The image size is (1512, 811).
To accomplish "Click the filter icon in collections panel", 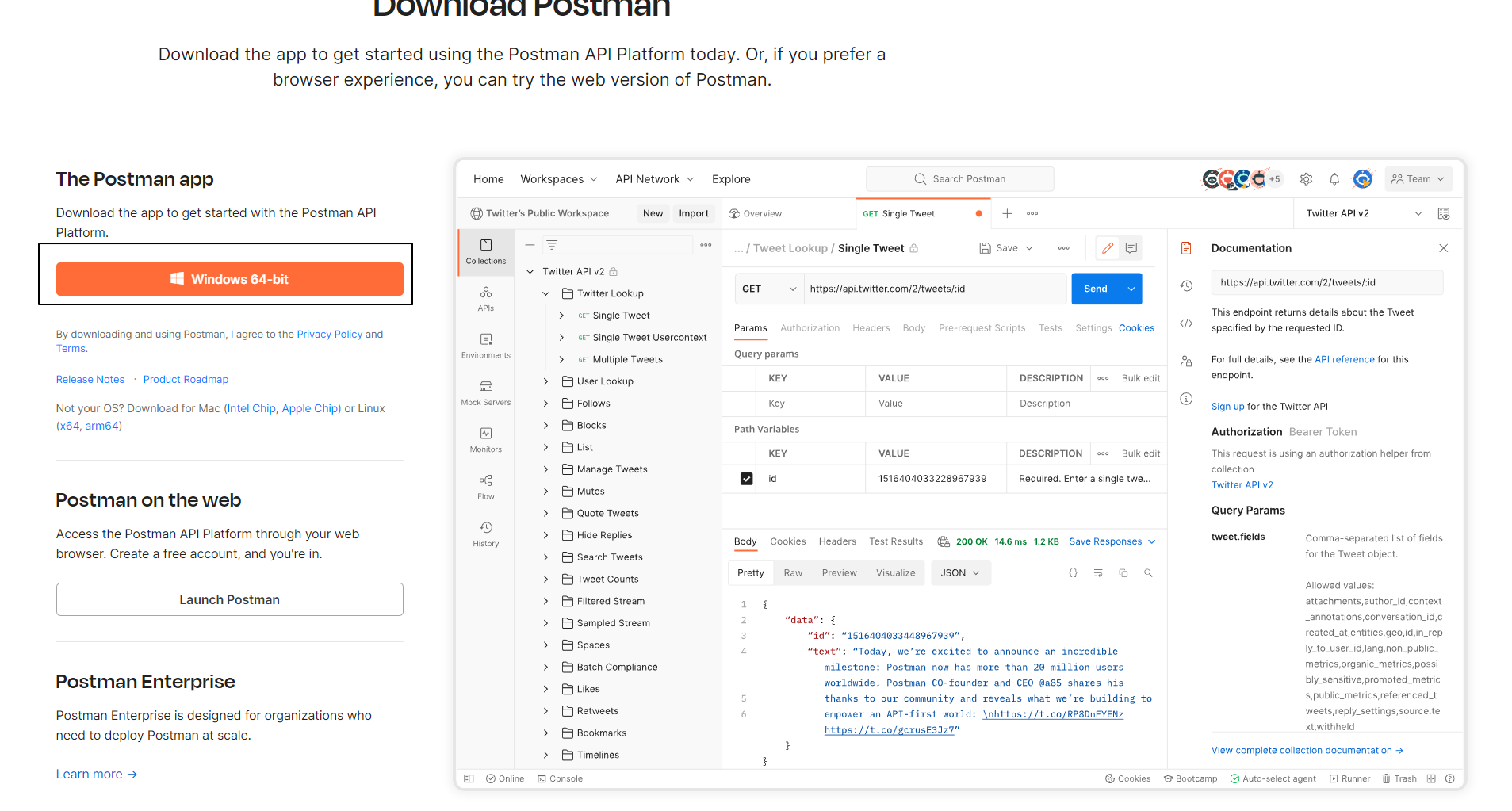I will click(x=552, y=245).
